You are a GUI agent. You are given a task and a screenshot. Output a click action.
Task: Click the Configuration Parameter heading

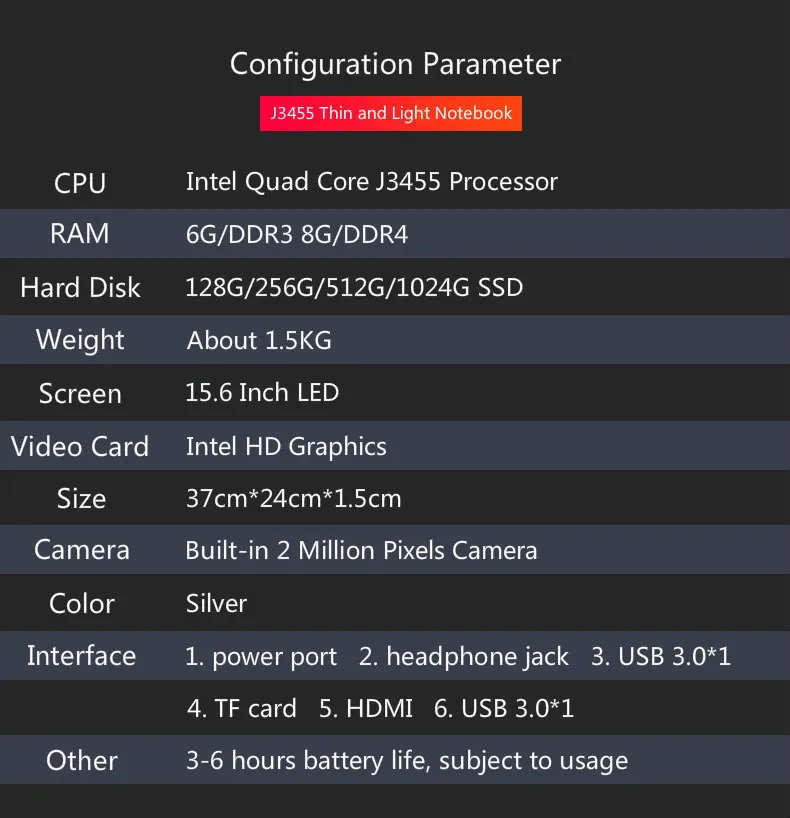pyautogui.click(x=395, y=64)
